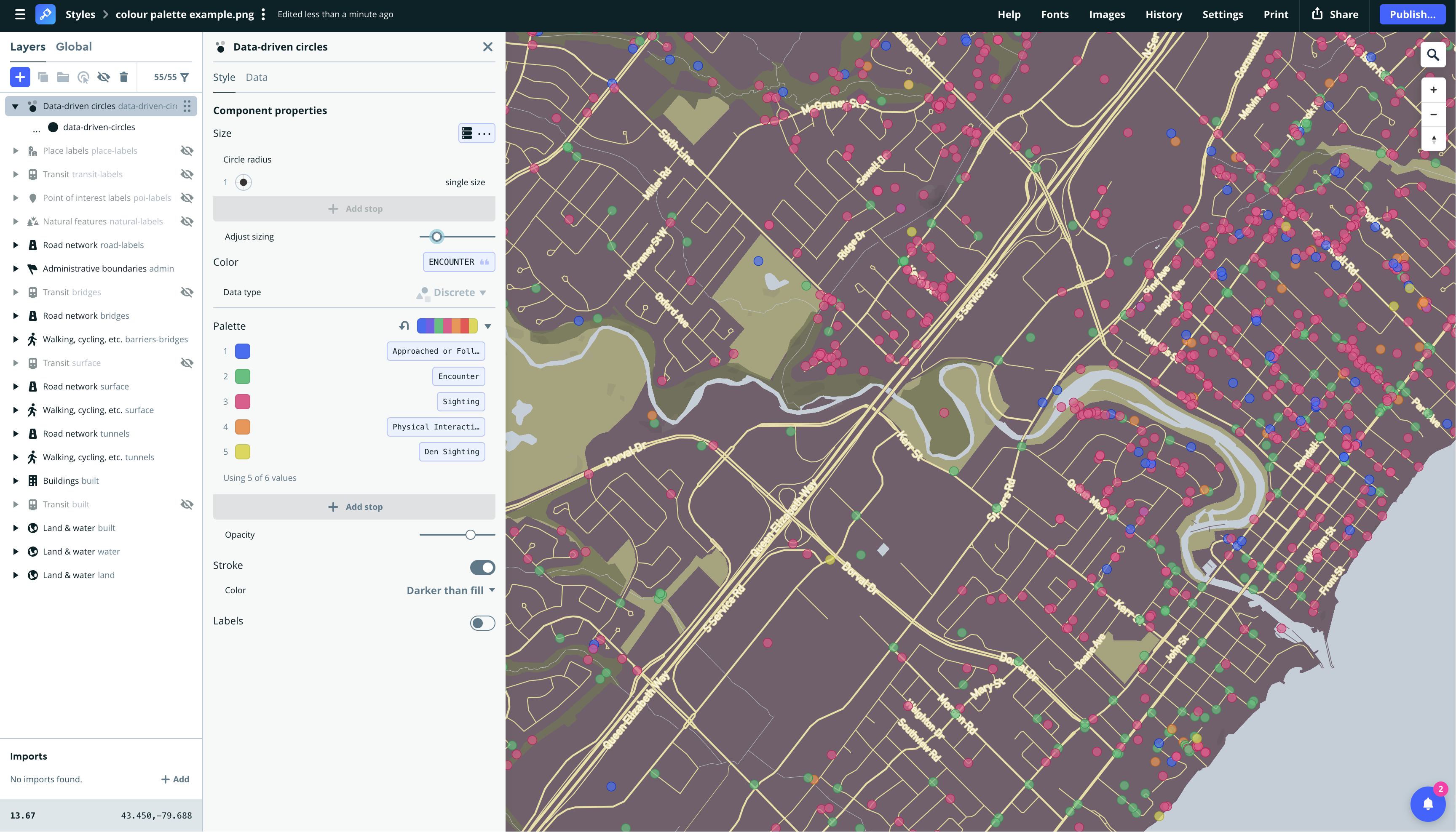Open the map search magnifier tool
The image size is (1456, 832).
tap(1433, 55)
